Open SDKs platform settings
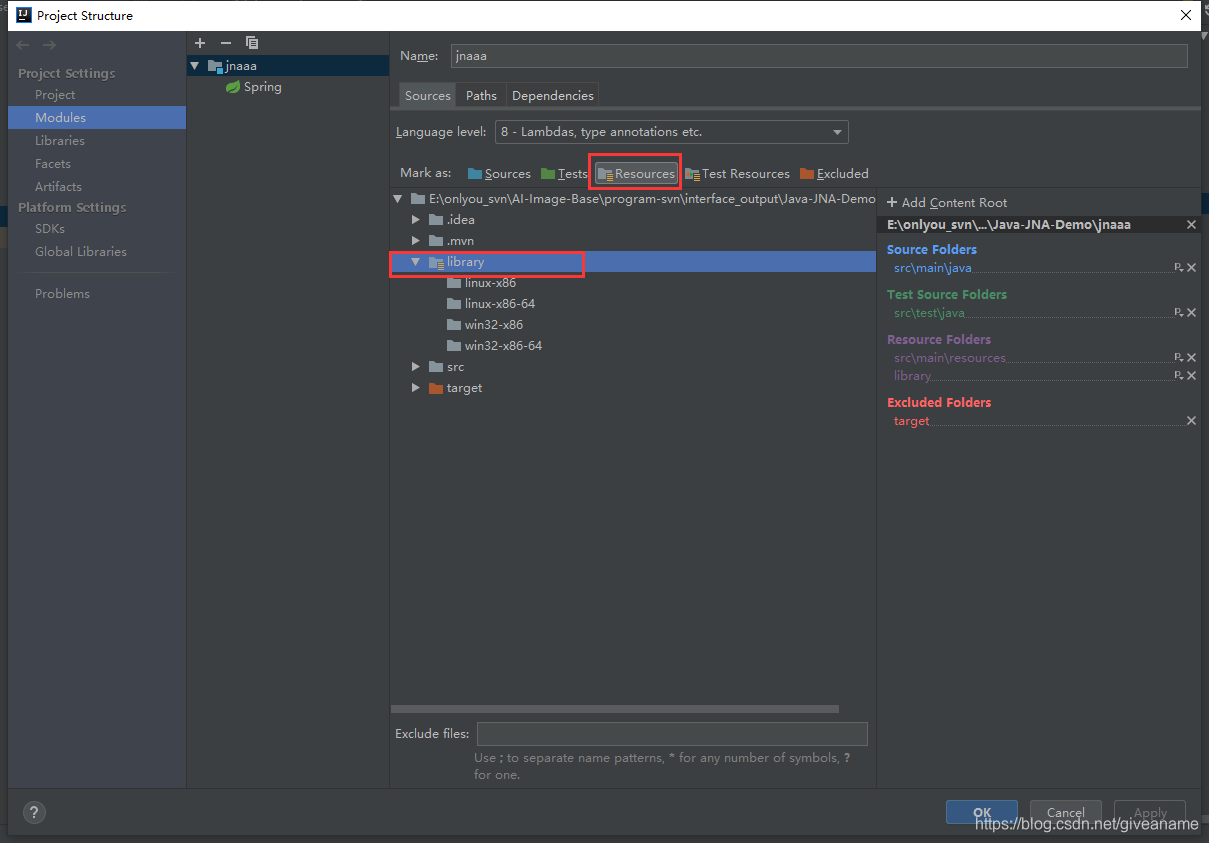The image size is (1209, 843). pos(50,229)
